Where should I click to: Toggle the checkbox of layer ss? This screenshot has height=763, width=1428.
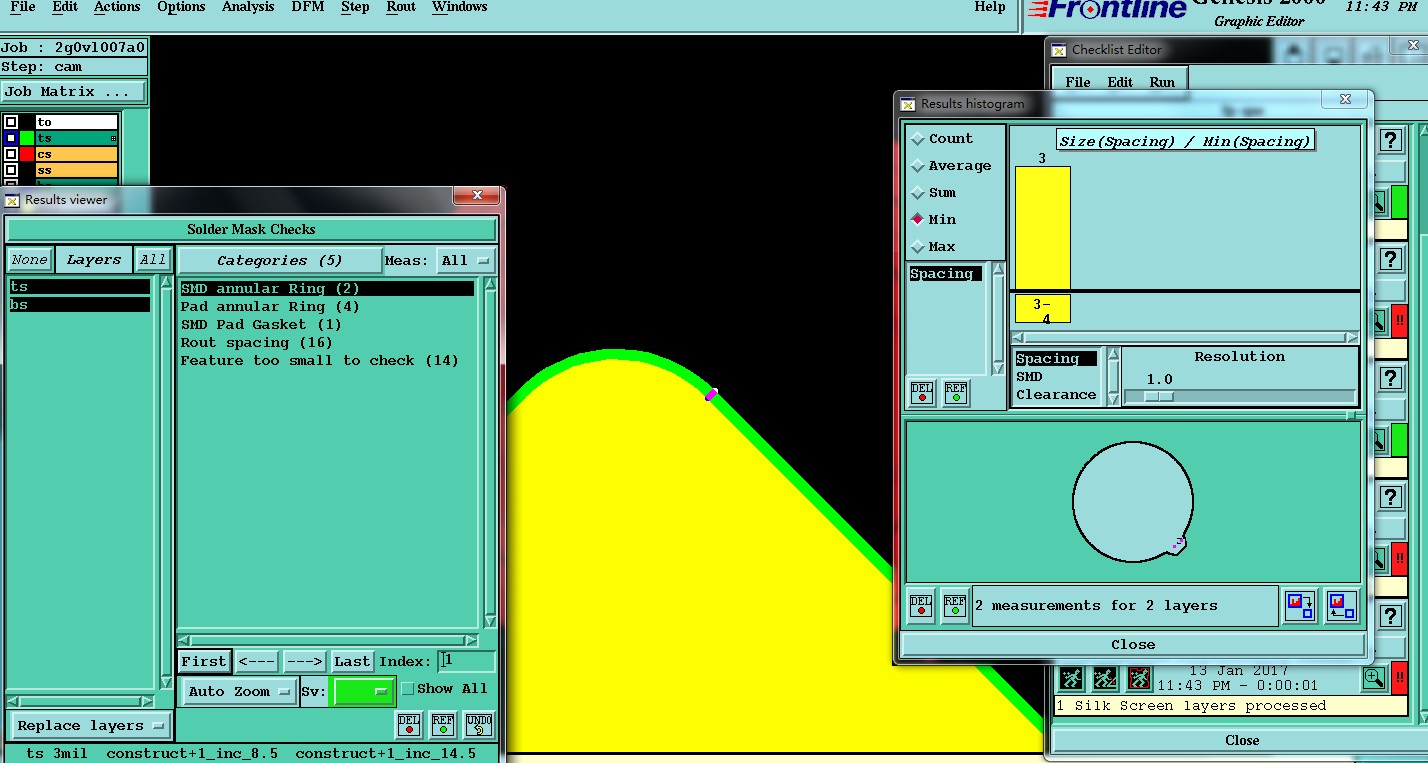[11, 170]
